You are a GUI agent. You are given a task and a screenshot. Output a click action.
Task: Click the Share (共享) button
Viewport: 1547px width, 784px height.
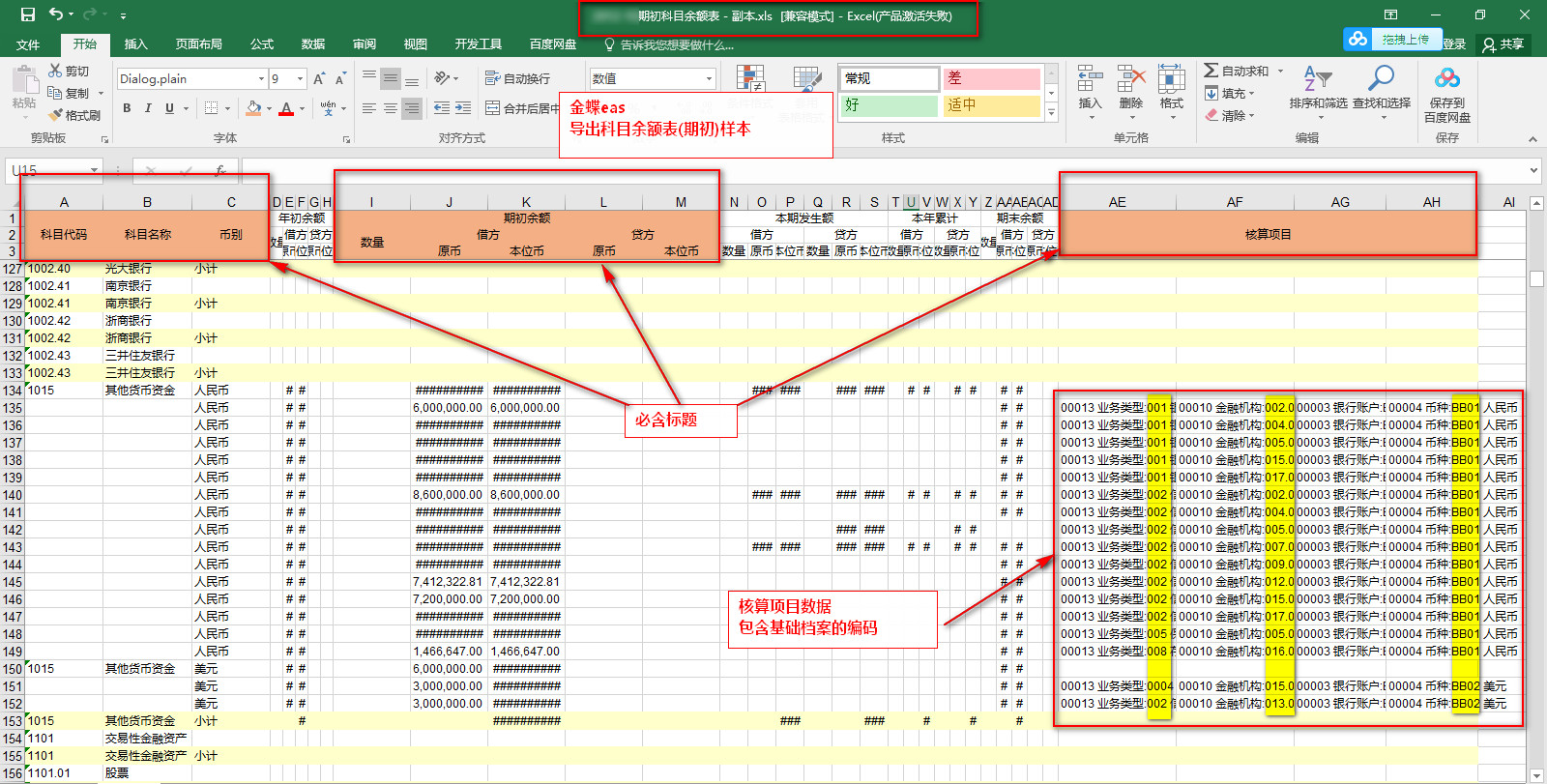point(1503,44)
